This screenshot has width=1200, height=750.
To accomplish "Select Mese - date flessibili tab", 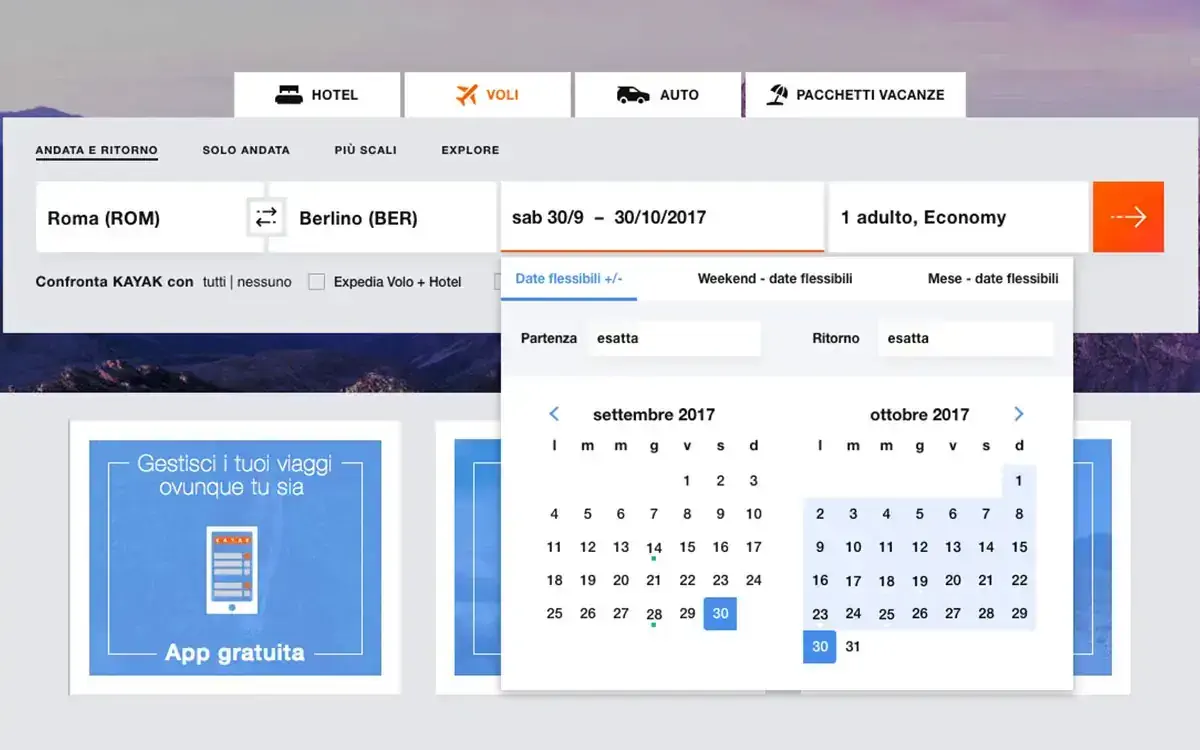I will 993,279.
